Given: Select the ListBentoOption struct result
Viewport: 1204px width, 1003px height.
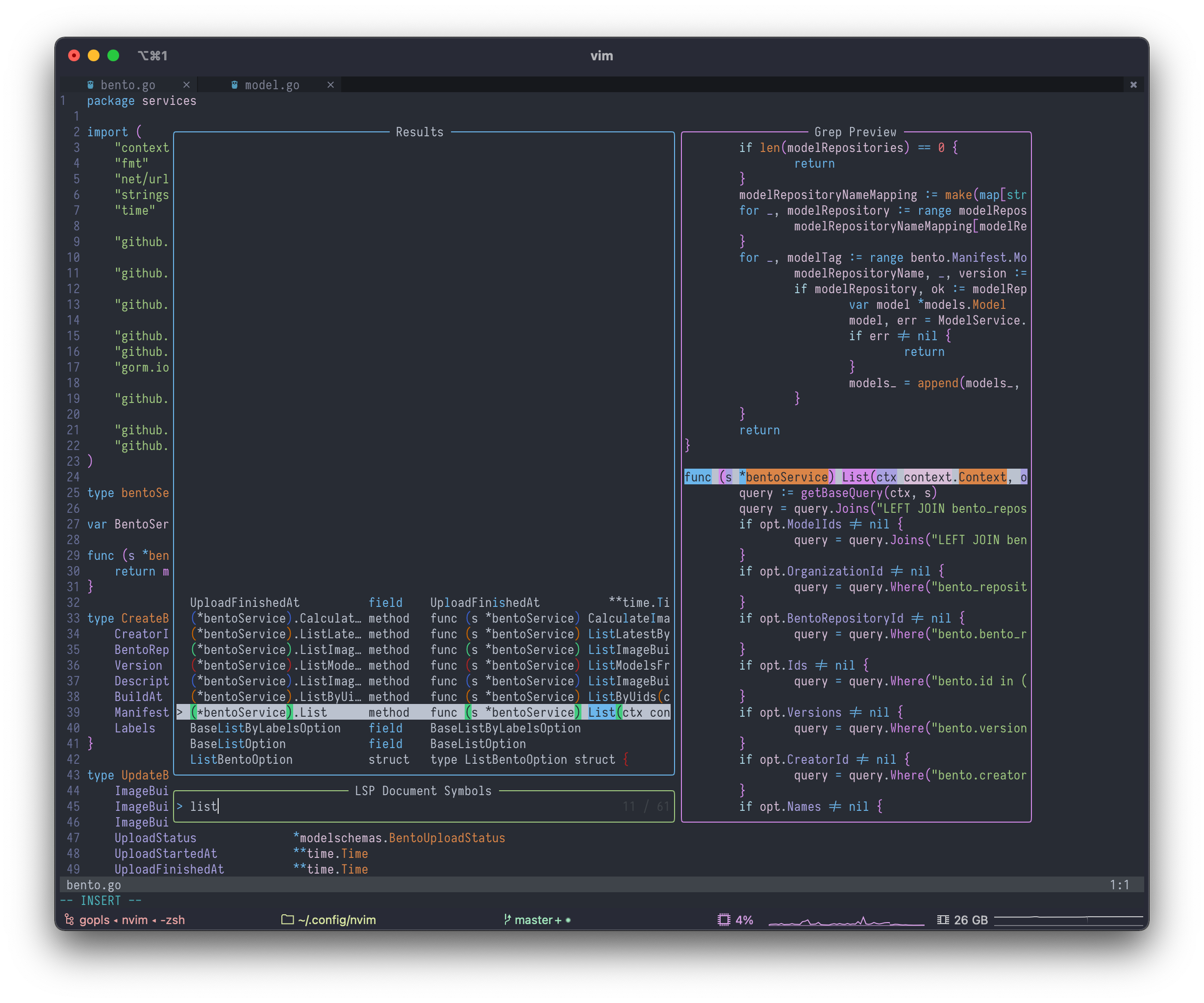Looking at the screenshot, I should [x=241, y=759].
